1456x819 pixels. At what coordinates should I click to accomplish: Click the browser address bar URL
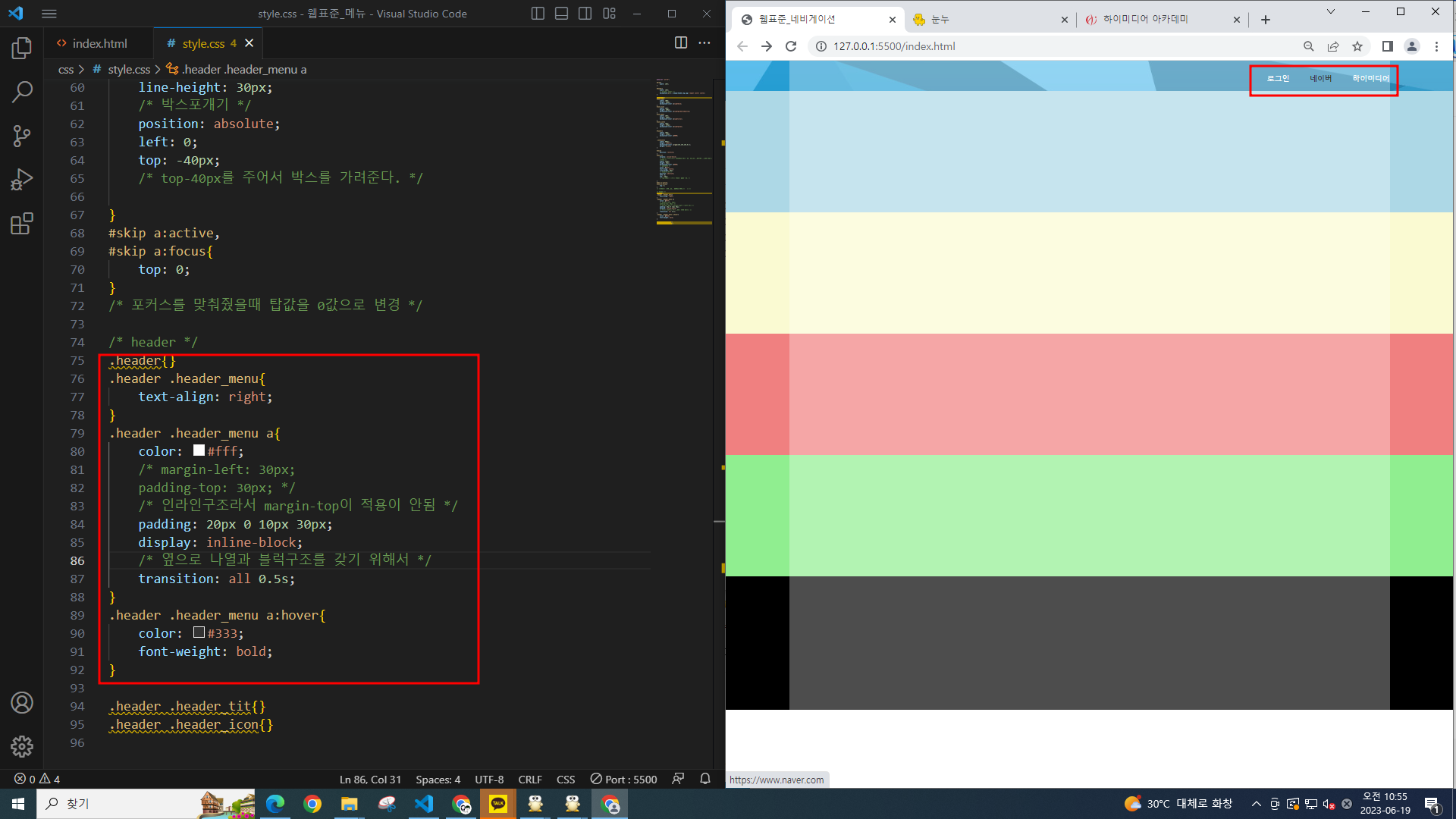[894, 46]
